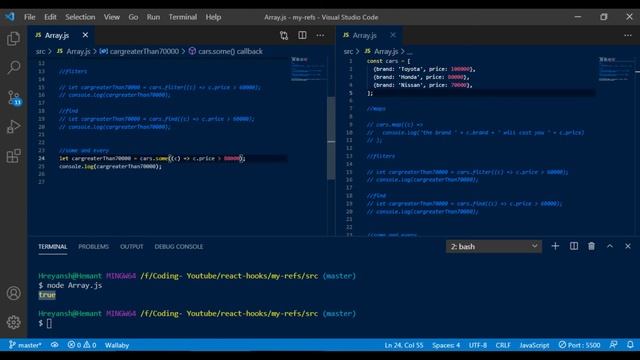
Task: Open the Explorer view in activity bar
Action: [x=13, y=39]
